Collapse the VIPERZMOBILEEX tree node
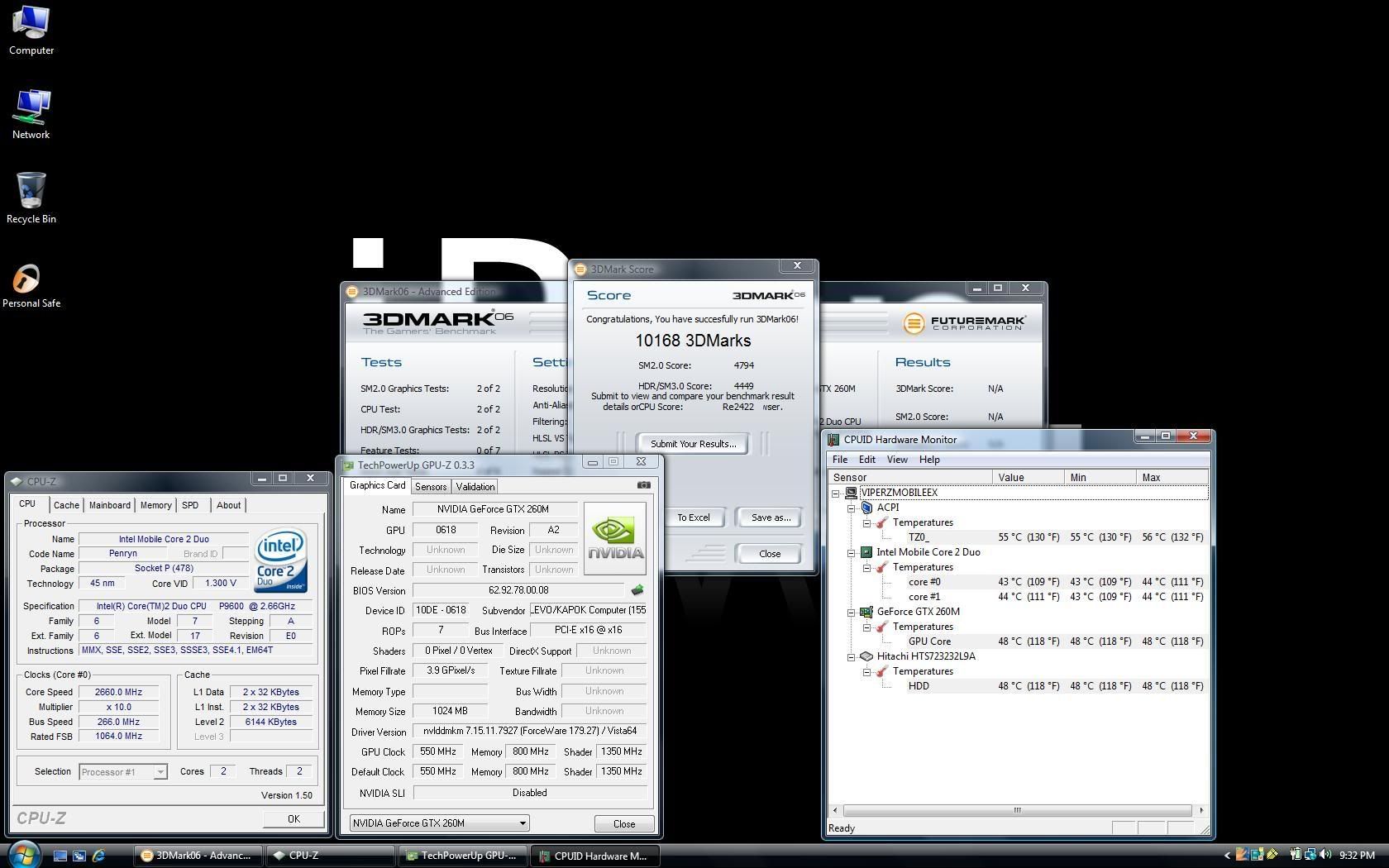1389x868 pixels. point(836,494)
